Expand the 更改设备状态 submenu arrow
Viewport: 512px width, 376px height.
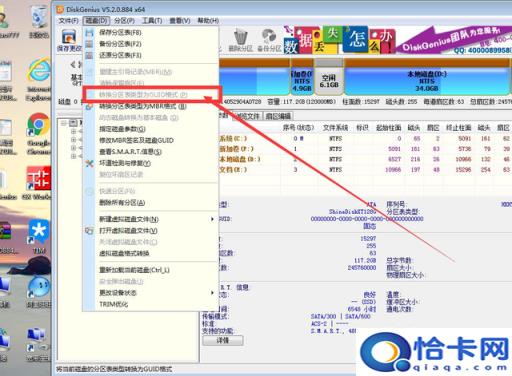coord(212,293)
